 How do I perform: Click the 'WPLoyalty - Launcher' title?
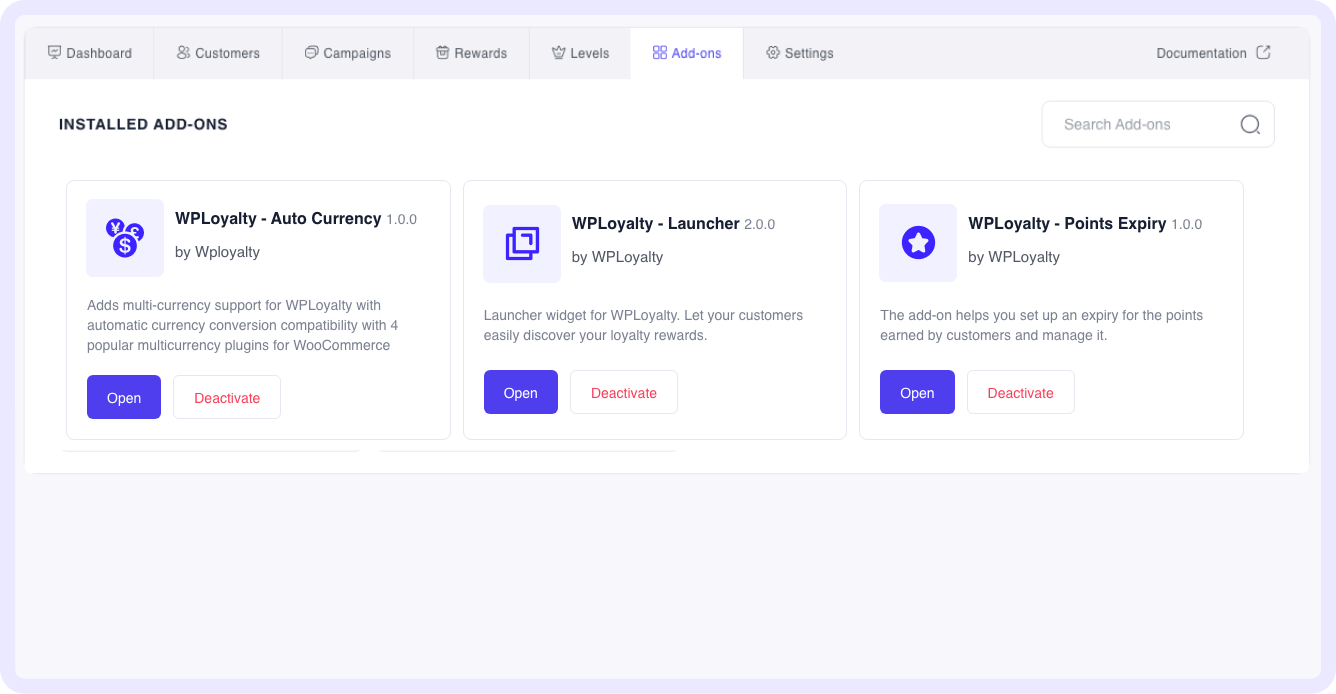656,223
